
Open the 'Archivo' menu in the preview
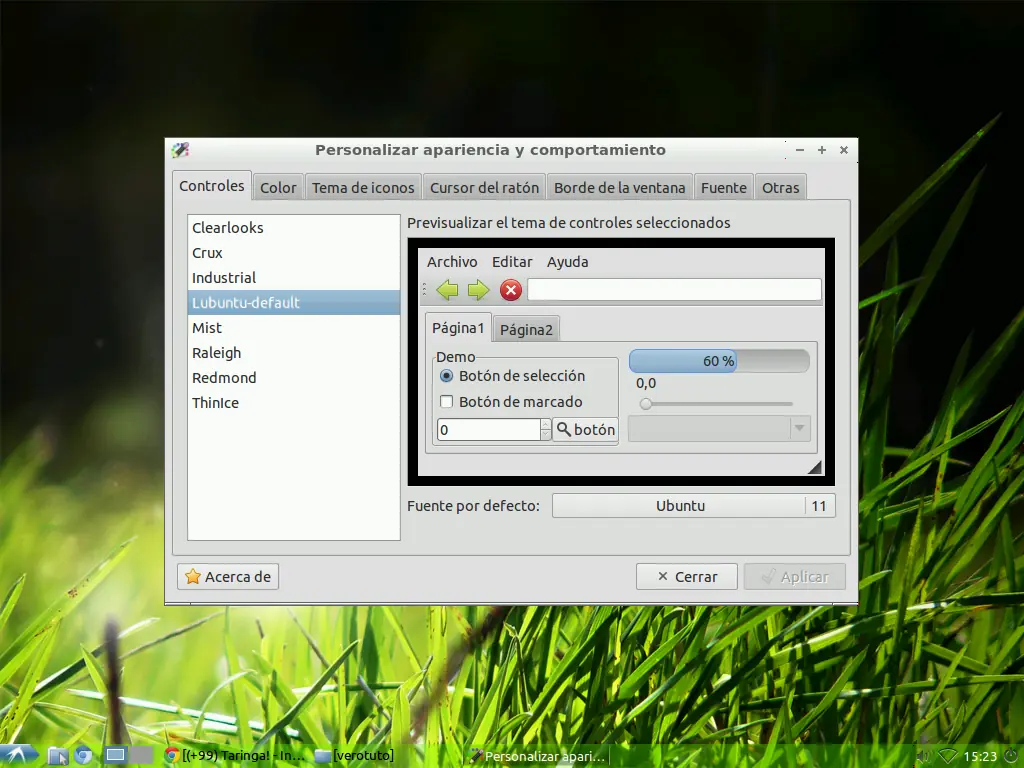click(452, 262)
